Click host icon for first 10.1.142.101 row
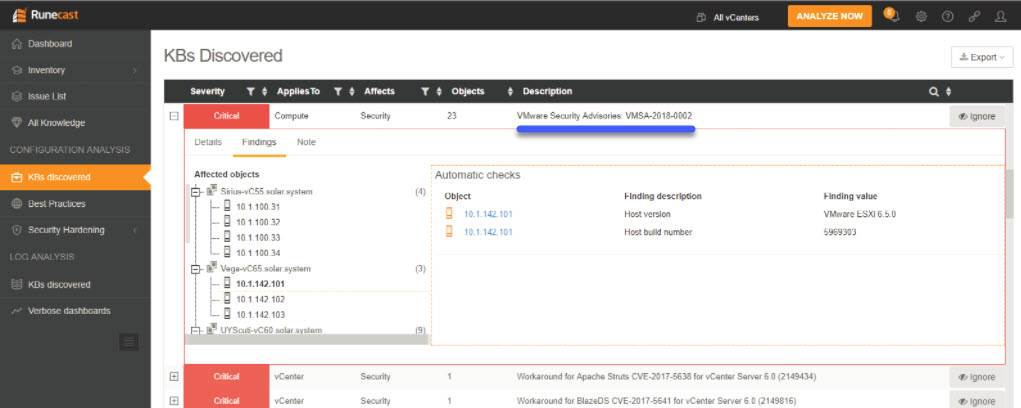1021x408 pixels. click(x=449, y=213)
